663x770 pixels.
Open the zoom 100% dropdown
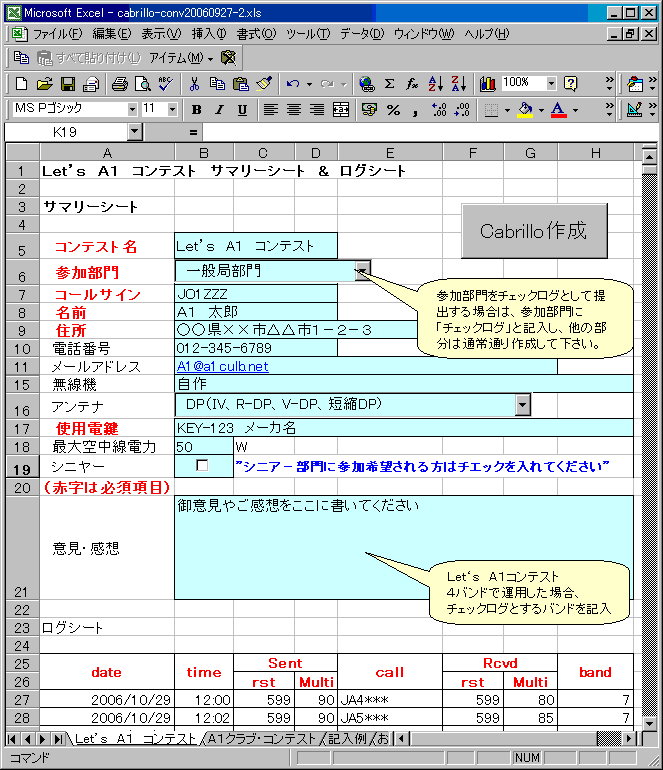coord(551,83)
